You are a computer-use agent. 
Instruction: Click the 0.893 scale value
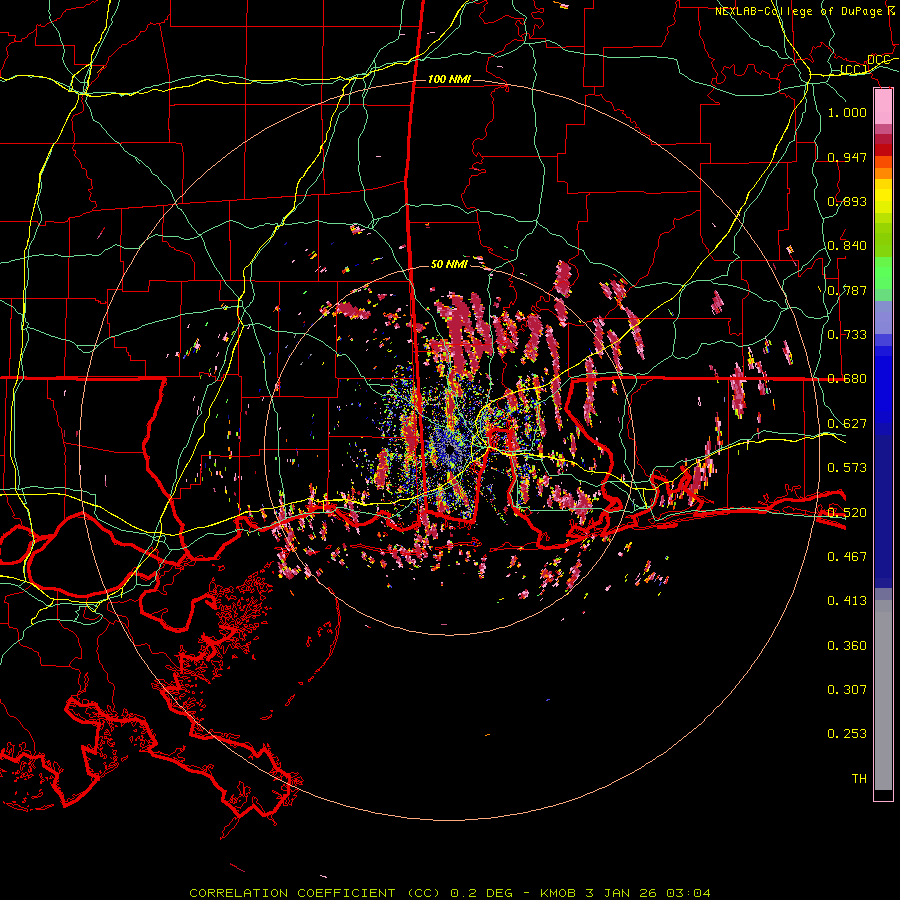coord(847,201)
